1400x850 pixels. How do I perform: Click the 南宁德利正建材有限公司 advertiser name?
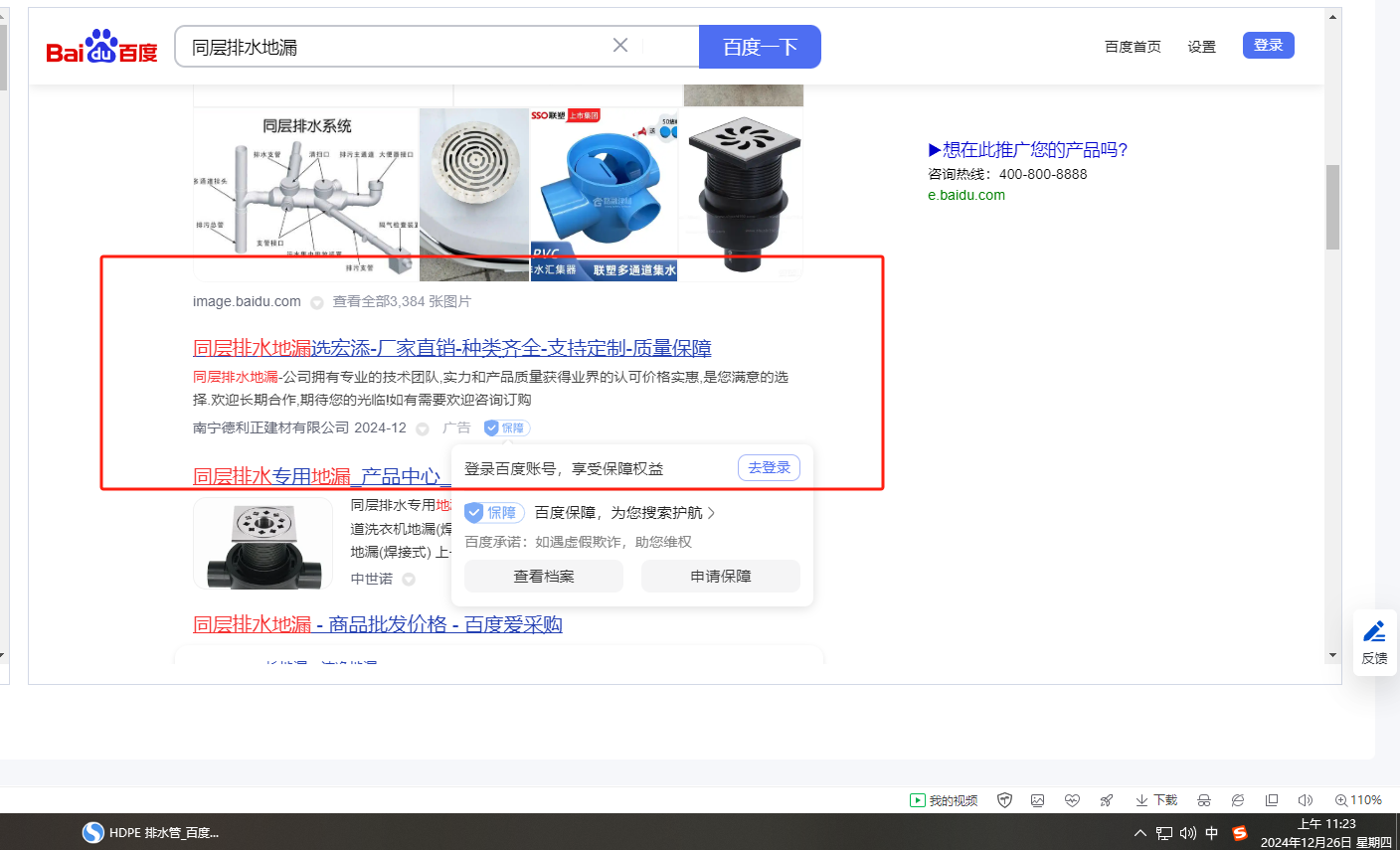271,427
